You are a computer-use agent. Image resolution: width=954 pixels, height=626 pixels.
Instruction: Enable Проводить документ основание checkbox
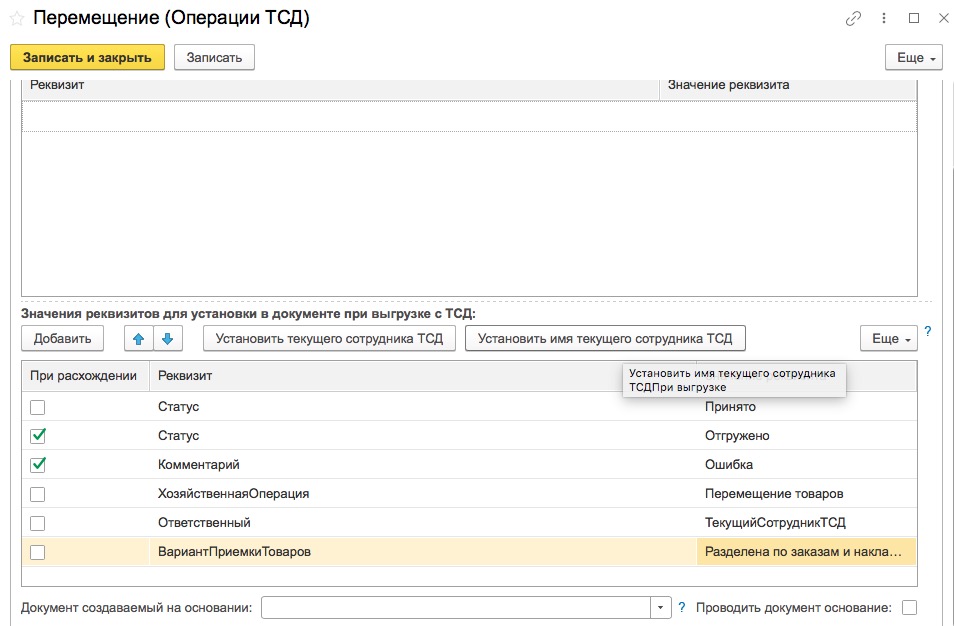coord(910,607)
